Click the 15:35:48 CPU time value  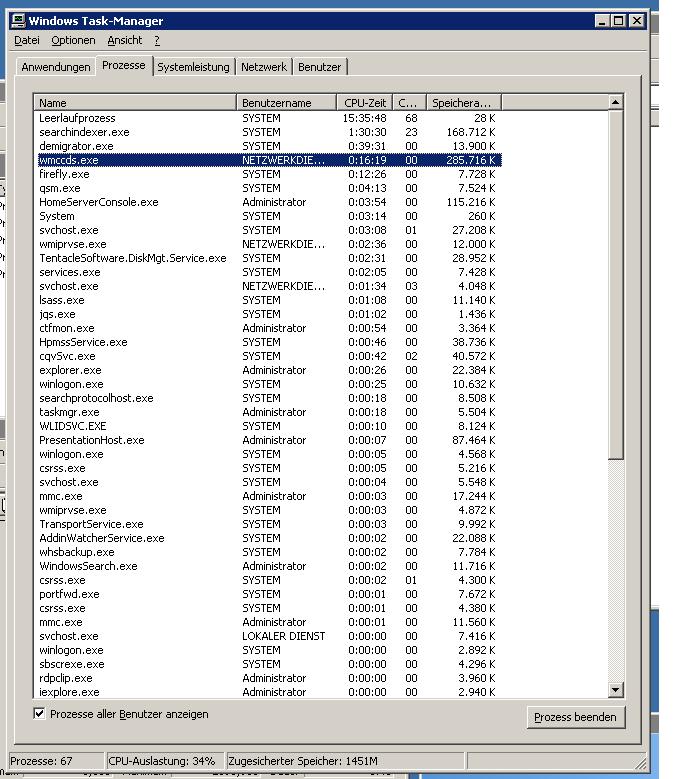pos(365,118)
